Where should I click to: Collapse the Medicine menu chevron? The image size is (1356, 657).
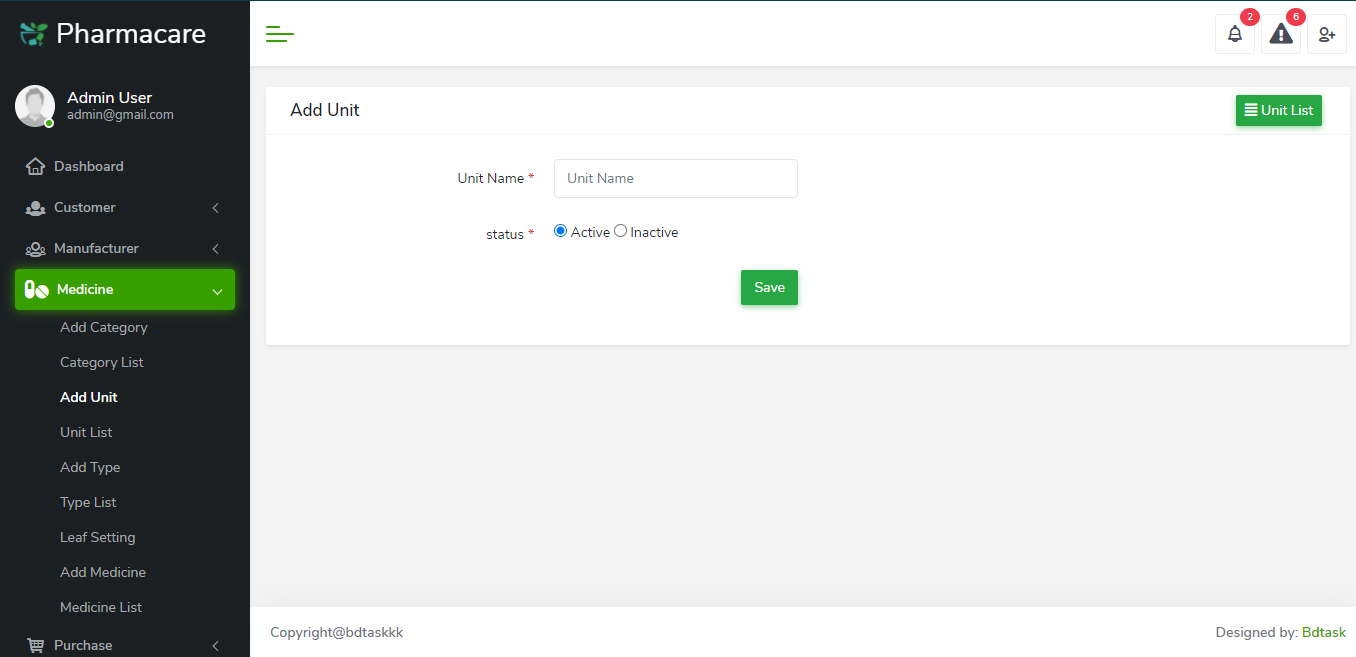click(217, 291)
